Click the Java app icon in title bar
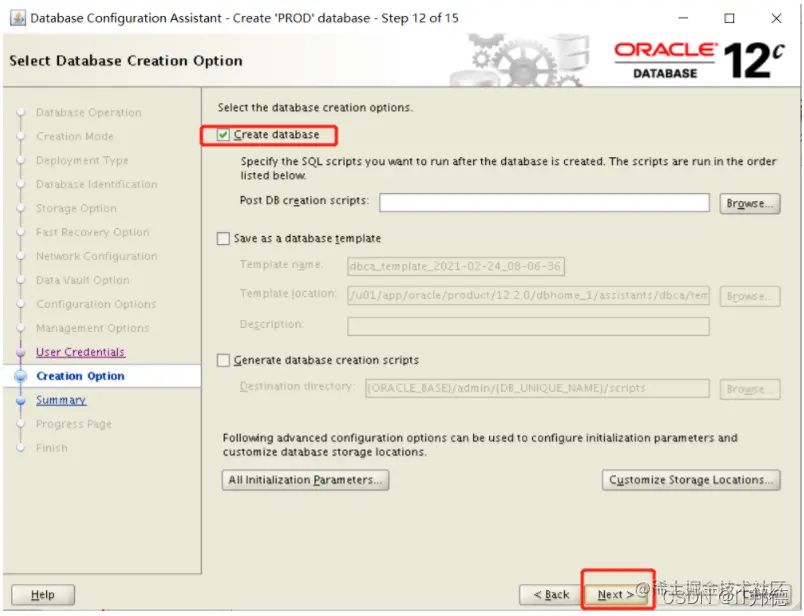 17,18
